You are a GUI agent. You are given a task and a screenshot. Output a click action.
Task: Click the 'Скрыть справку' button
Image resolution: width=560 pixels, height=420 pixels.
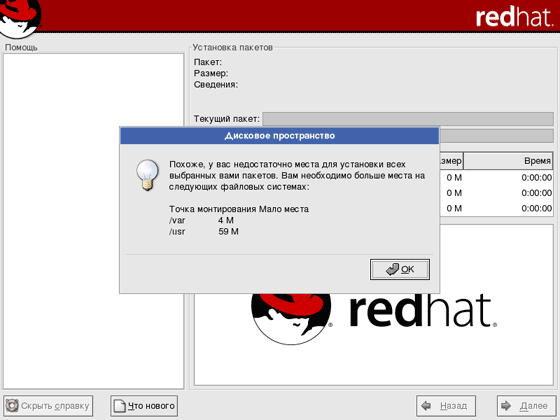tap(48, 406)
